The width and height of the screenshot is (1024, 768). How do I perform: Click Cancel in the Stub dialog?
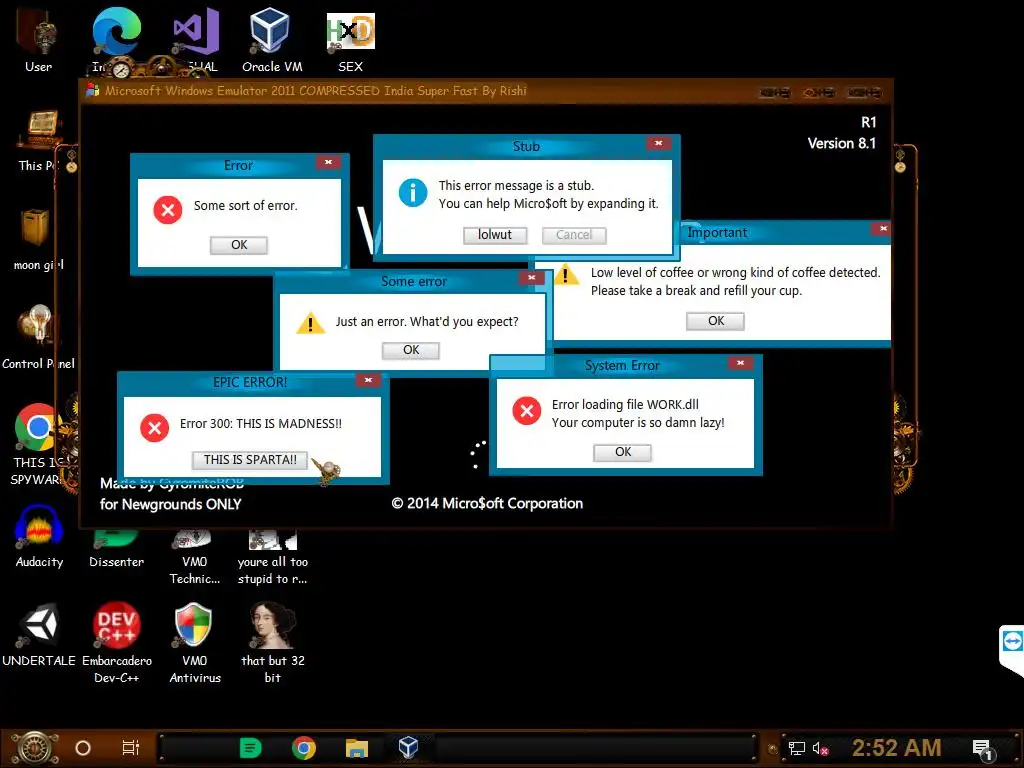click(574, 235)
